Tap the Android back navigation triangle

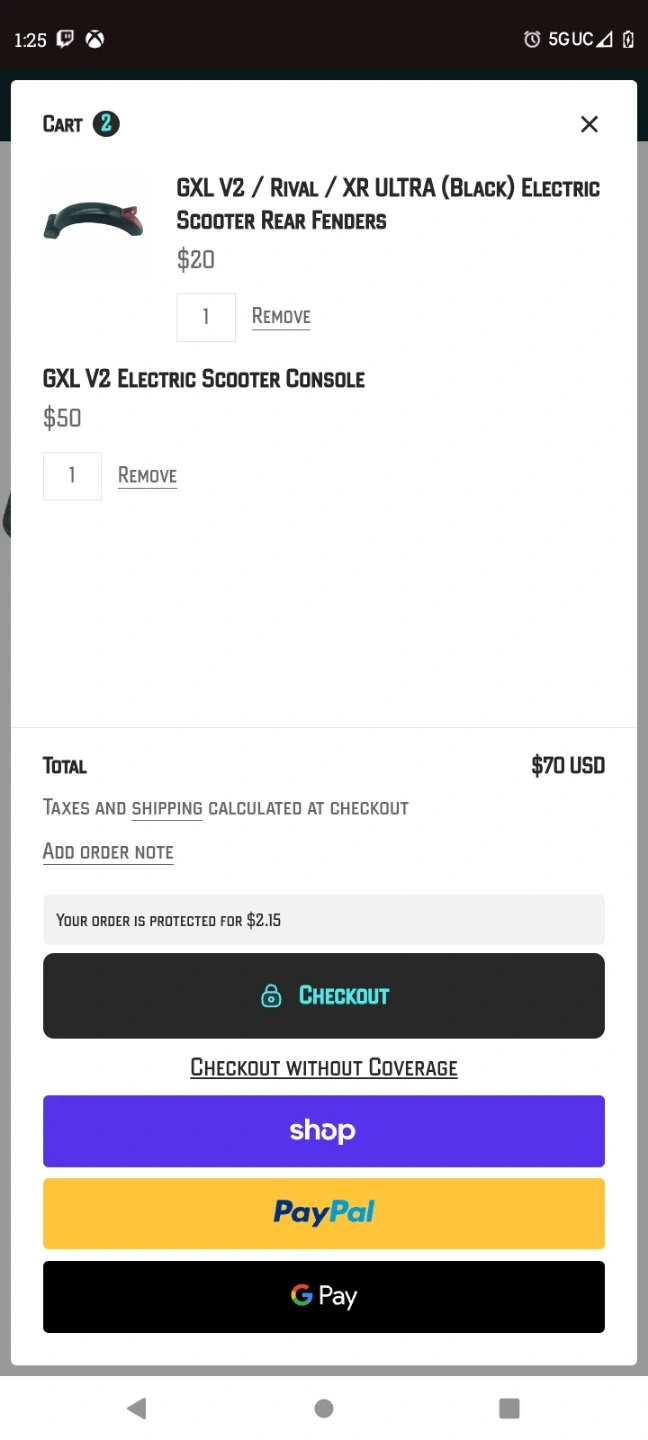[137, 1408]
